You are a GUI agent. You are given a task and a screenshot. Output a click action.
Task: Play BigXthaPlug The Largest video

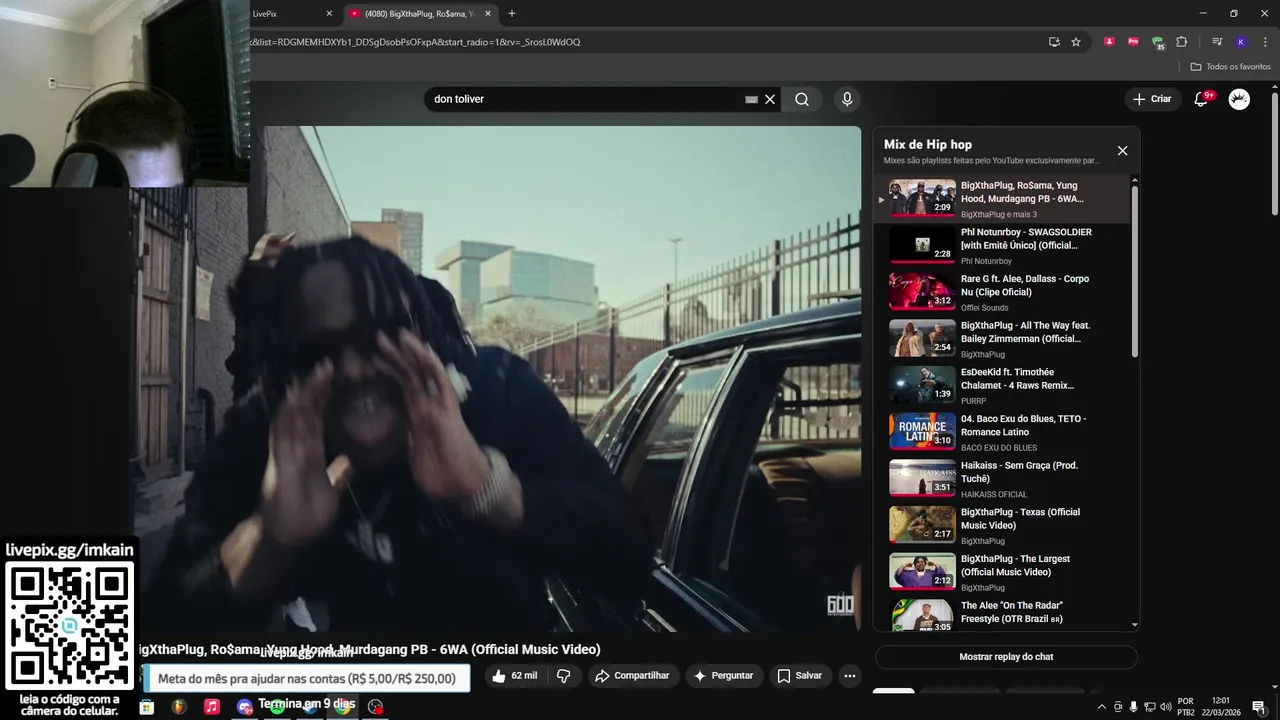coord(1002,572)
